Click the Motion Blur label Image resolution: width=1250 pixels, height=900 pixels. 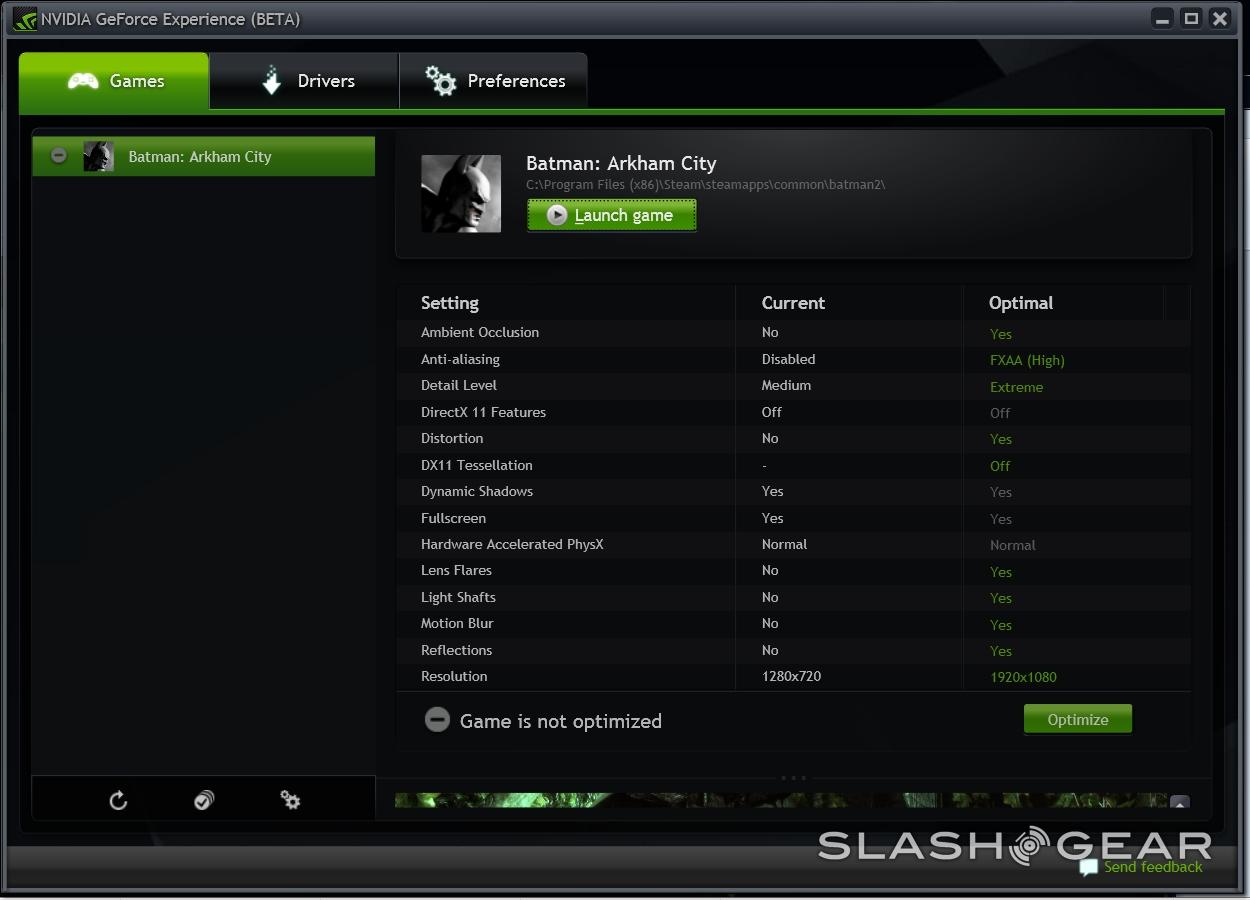click(x=457, y=623)
